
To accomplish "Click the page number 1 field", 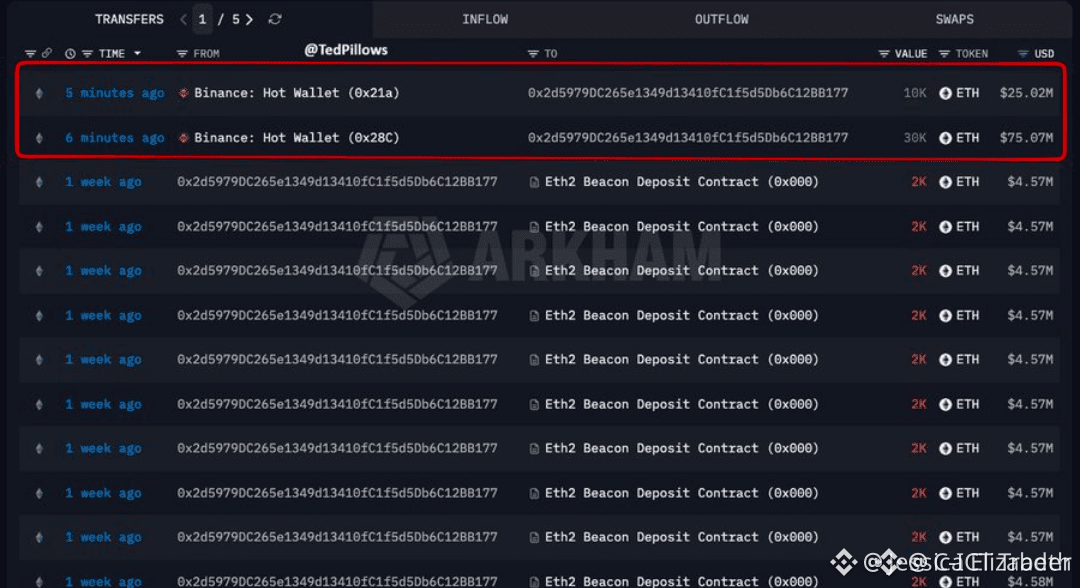I will [x=202, y=19].
